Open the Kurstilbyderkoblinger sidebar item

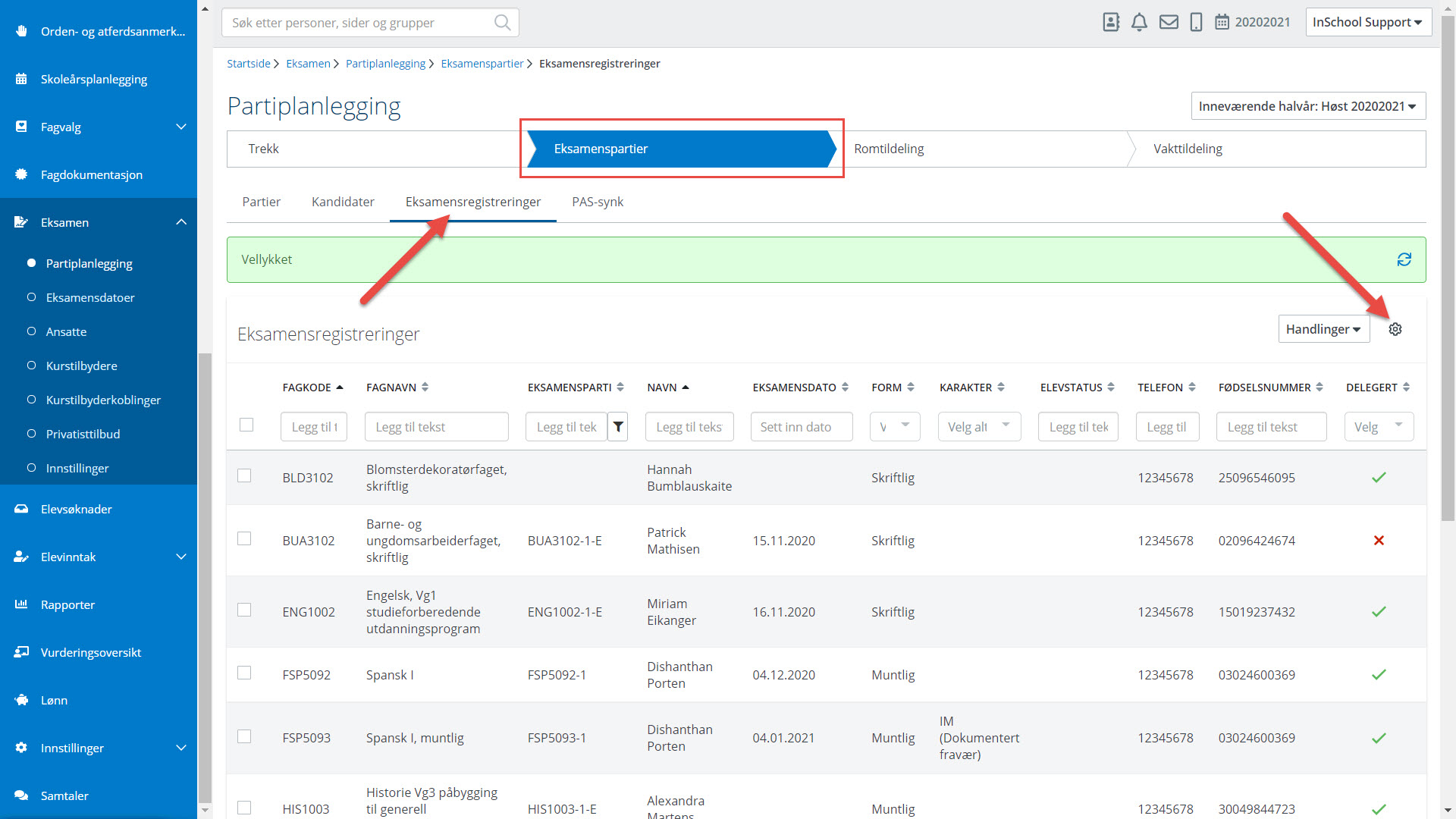click(103, 400)
